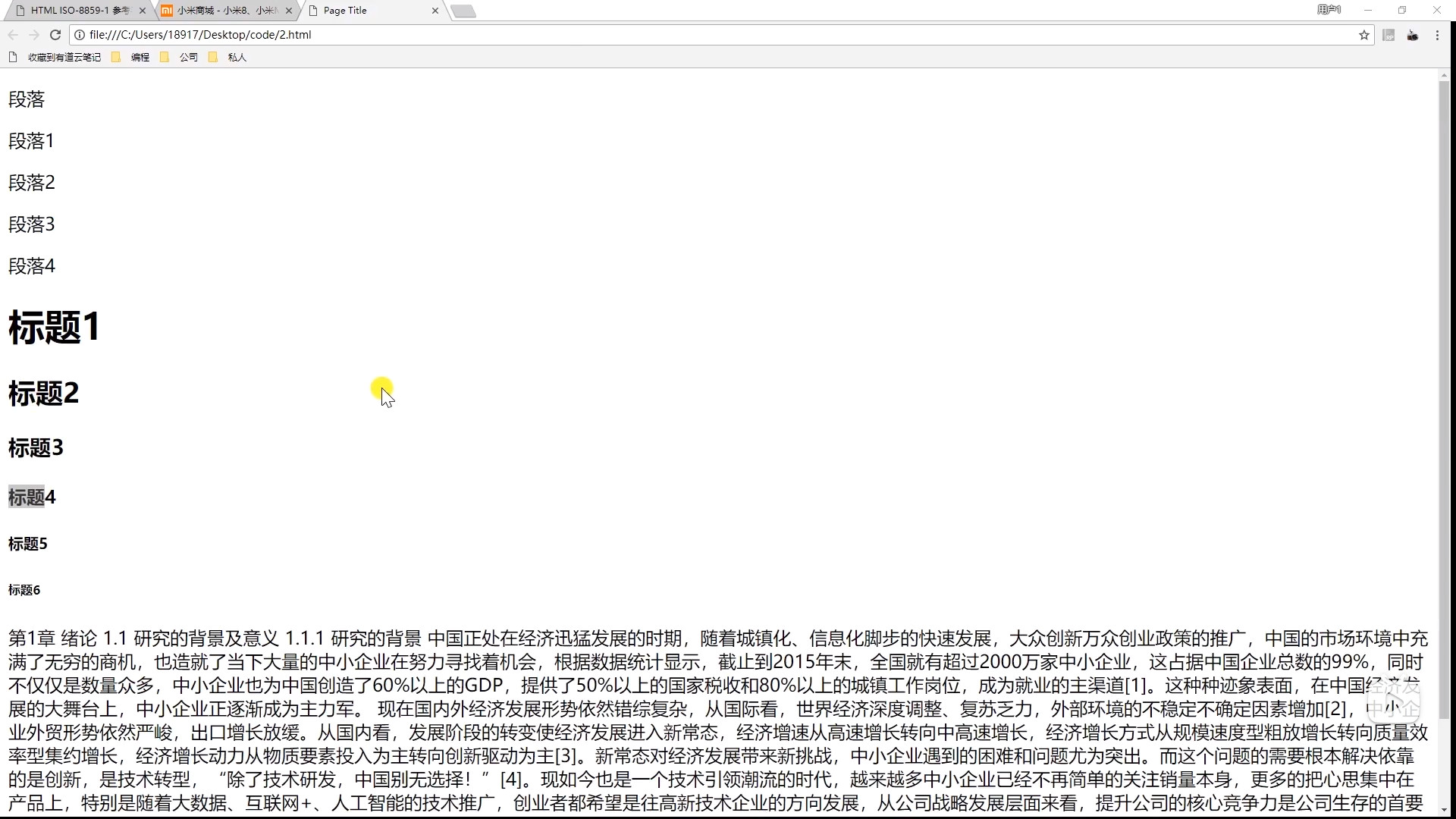Click the browser back arrow
Screen dimensions: 1456x819
(13, 35)
